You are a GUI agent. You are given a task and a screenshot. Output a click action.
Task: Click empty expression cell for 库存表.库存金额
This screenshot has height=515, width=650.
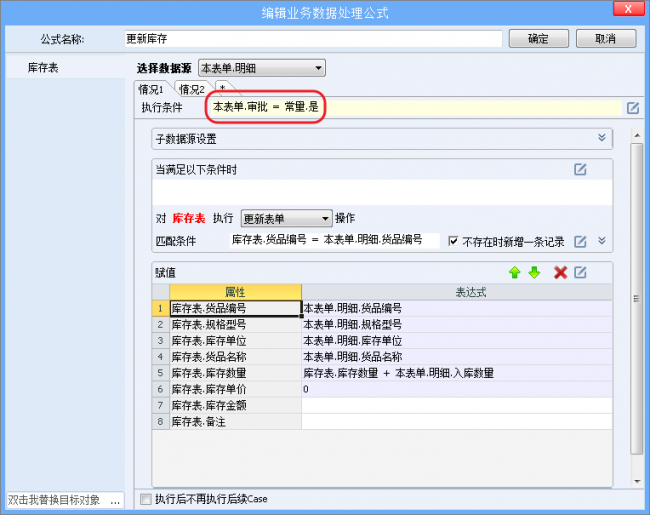click(x=457, y=405)
